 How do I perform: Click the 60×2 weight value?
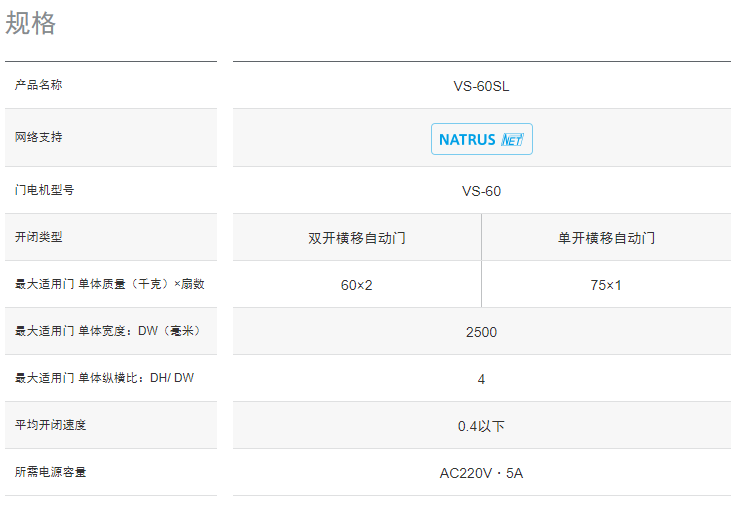356,285
